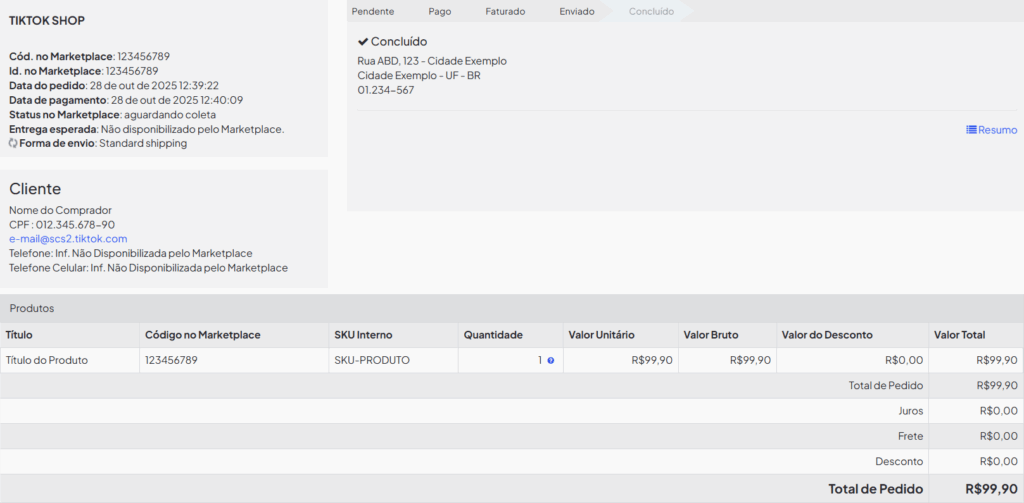Click the e-mail@scs2.tiktok.com email link
The image size is (1024, 503).
[68, 239]
